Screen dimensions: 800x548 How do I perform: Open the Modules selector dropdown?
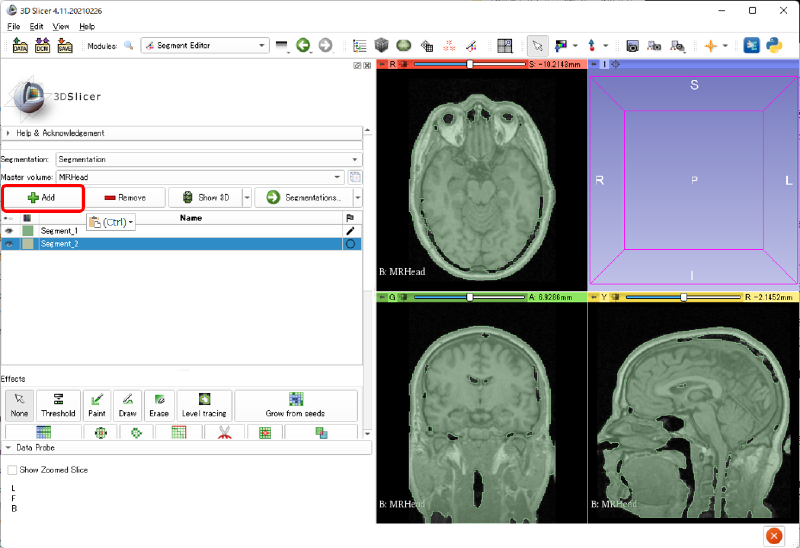pyautogui.click(x=205, y=45)
